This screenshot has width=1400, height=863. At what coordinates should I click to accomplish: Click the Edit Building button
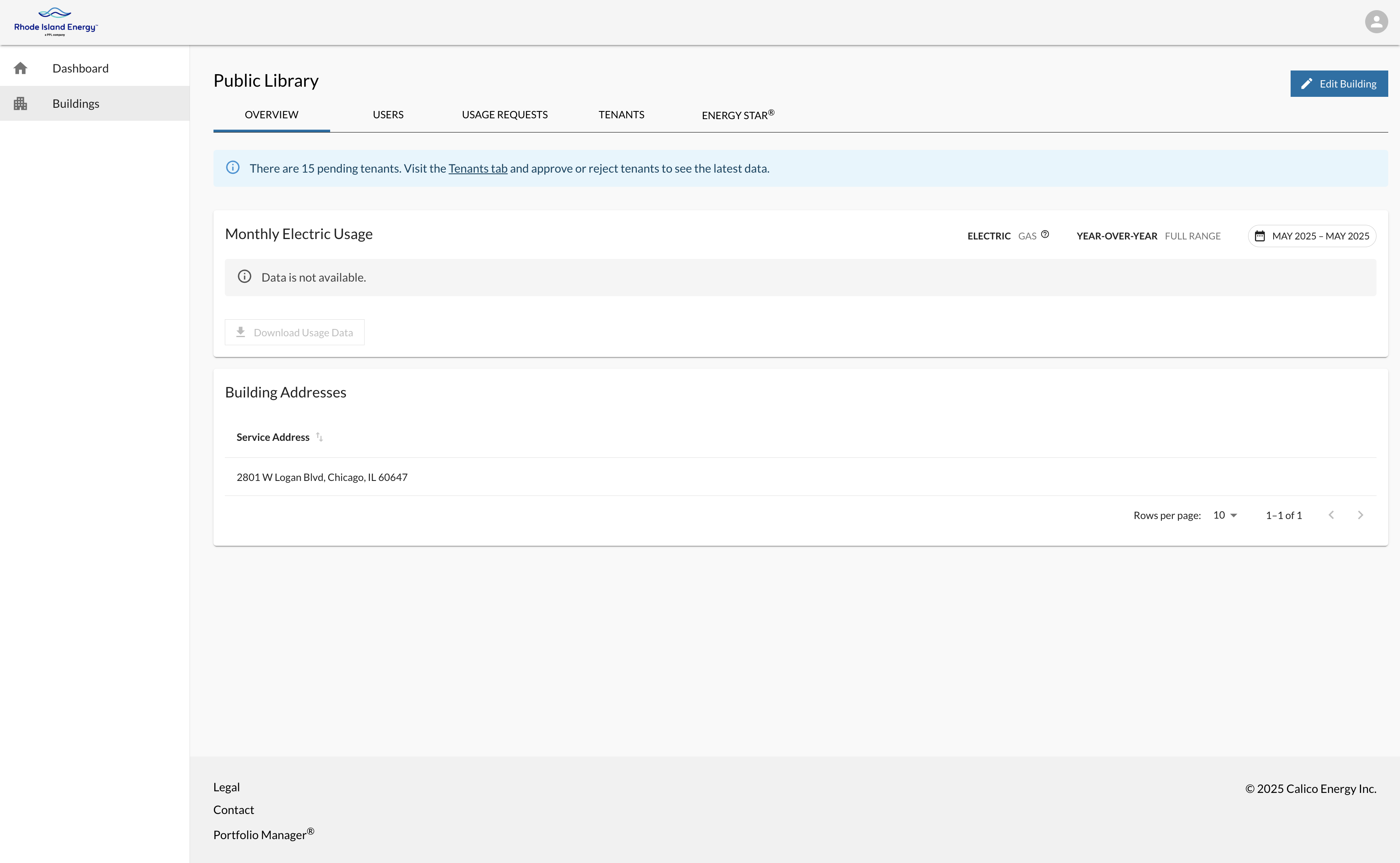pyautogui.click(x=1338, y=84)
